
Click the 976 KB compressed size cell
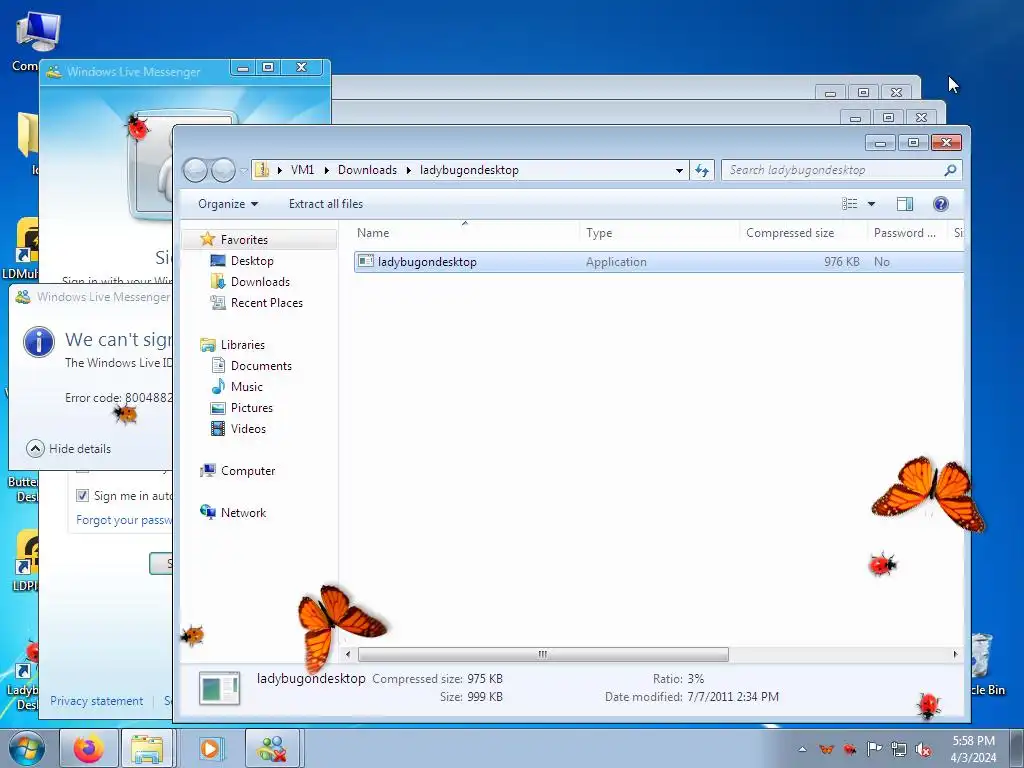point(841,262)
